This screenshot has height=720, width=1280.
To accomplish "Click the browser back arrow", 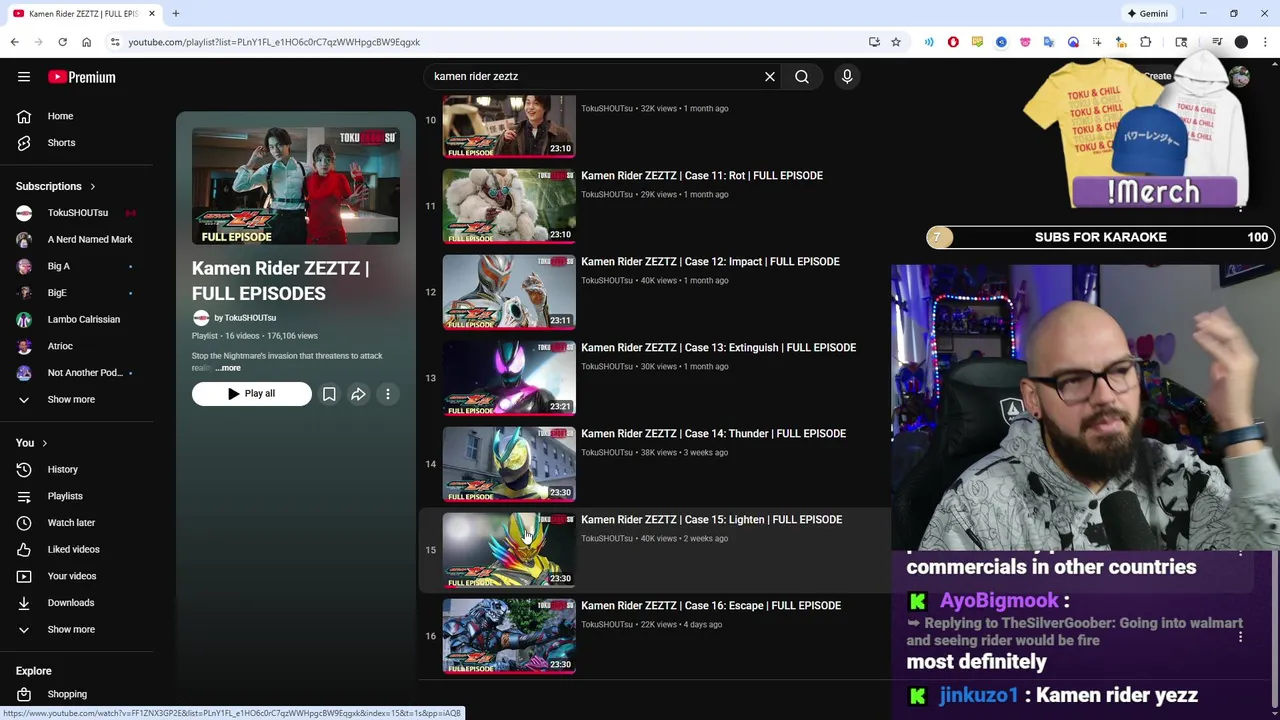I will (x=15, y=42).
